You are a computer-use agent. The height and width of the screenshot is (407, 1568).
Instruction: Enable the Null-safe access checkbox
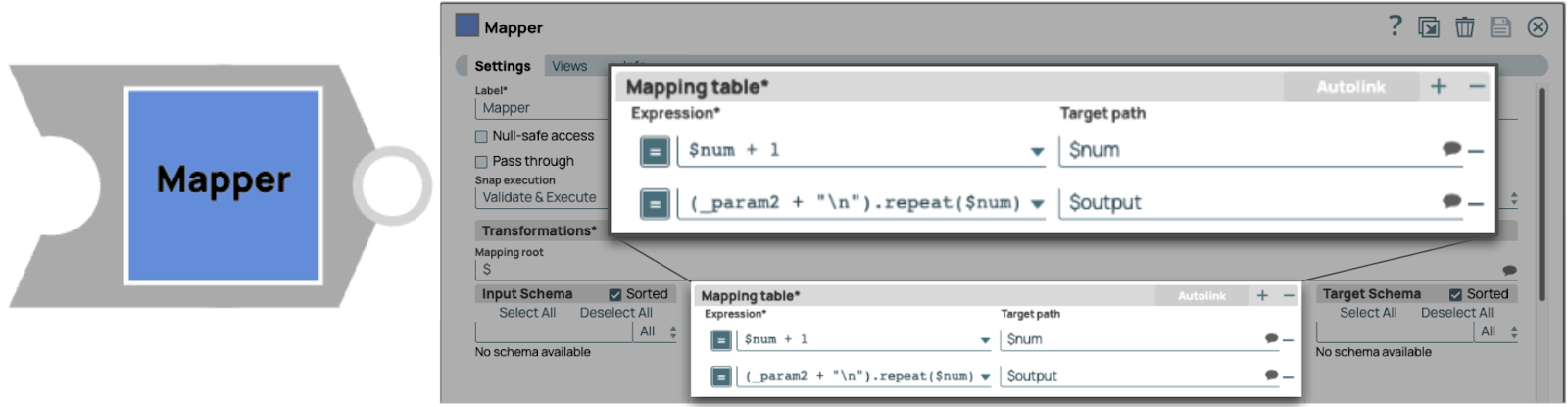(481, 136)
